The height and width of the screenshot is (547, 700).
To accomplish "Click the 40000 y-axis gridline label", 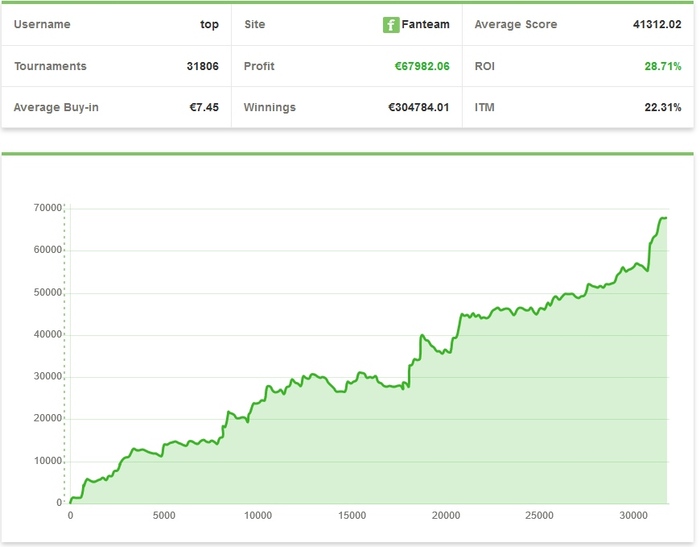I will pyautogui.click(x=47, y=334).
